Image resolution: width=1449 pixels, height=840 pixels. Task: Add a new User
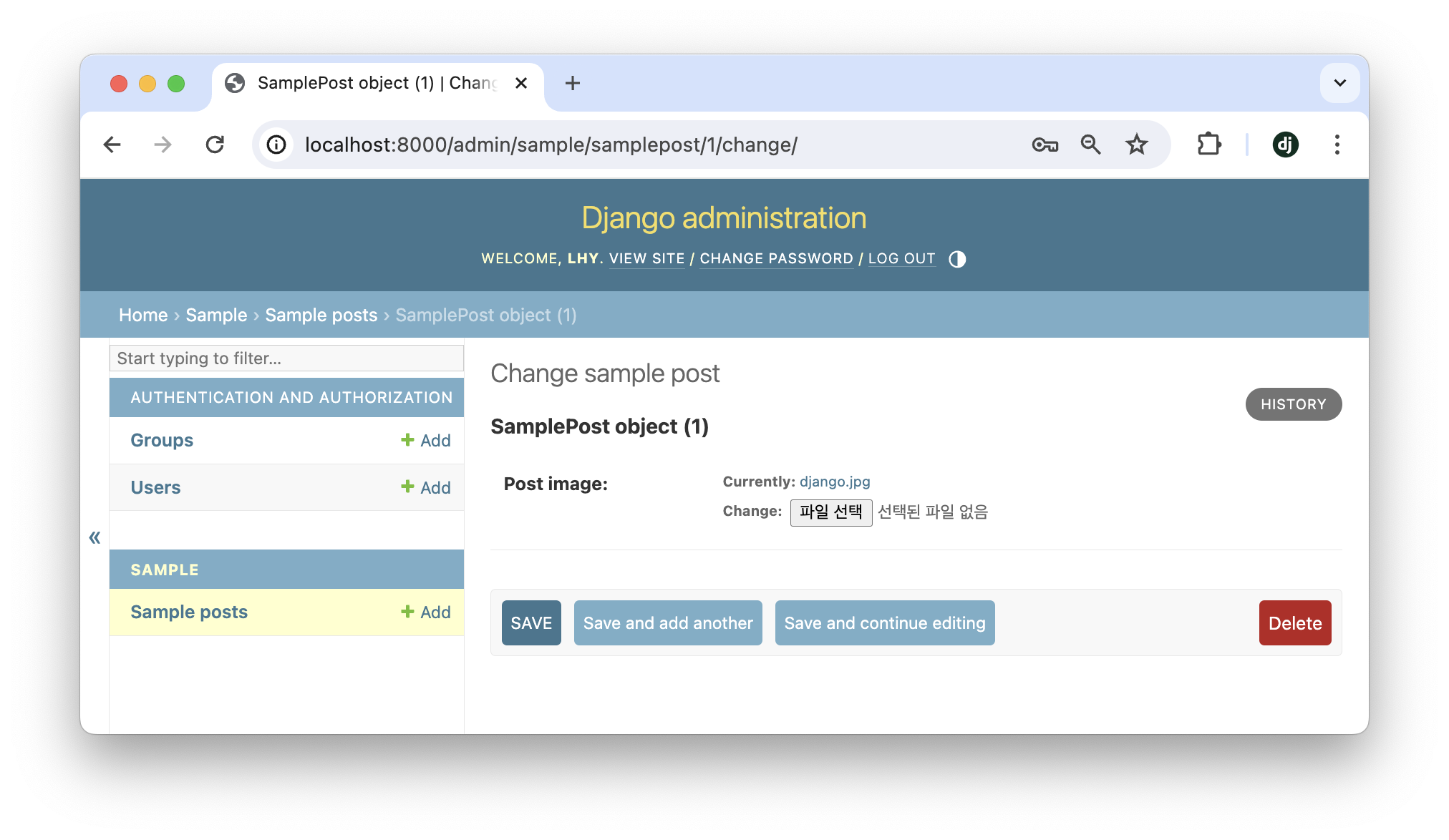click(426, 487)
